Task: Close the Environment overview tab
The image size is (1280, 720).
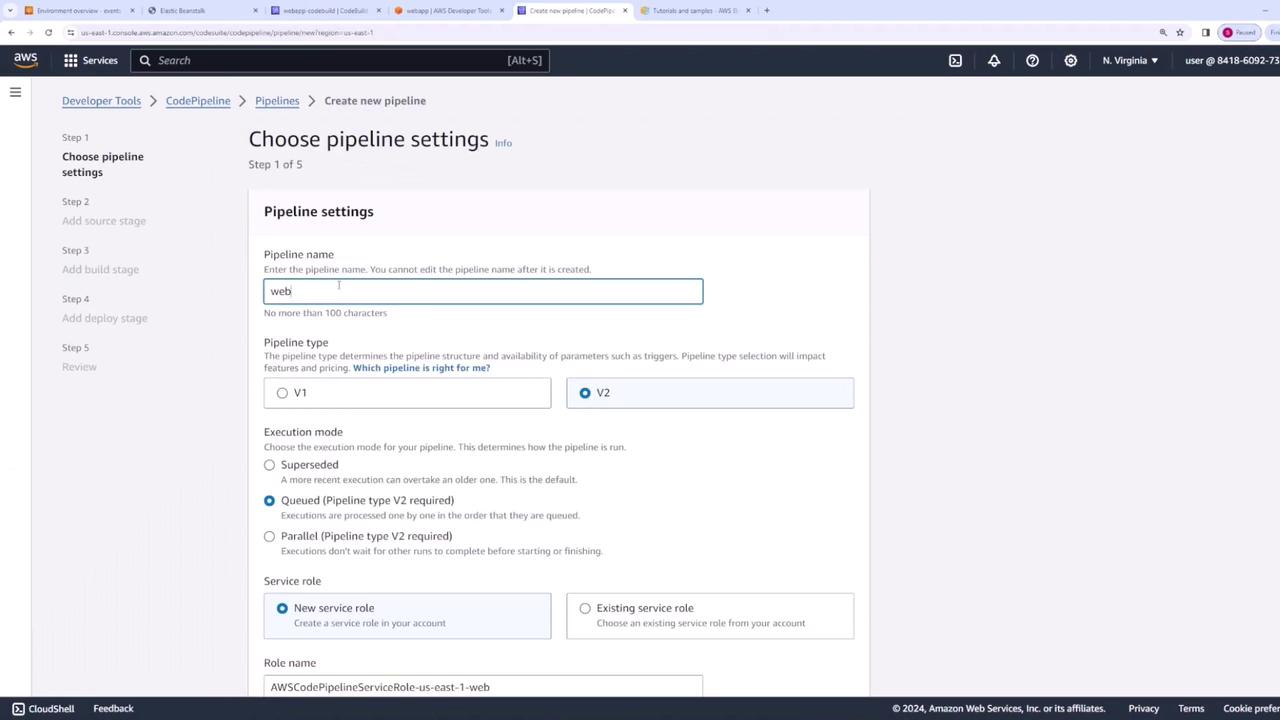Action: click(132, 10)
